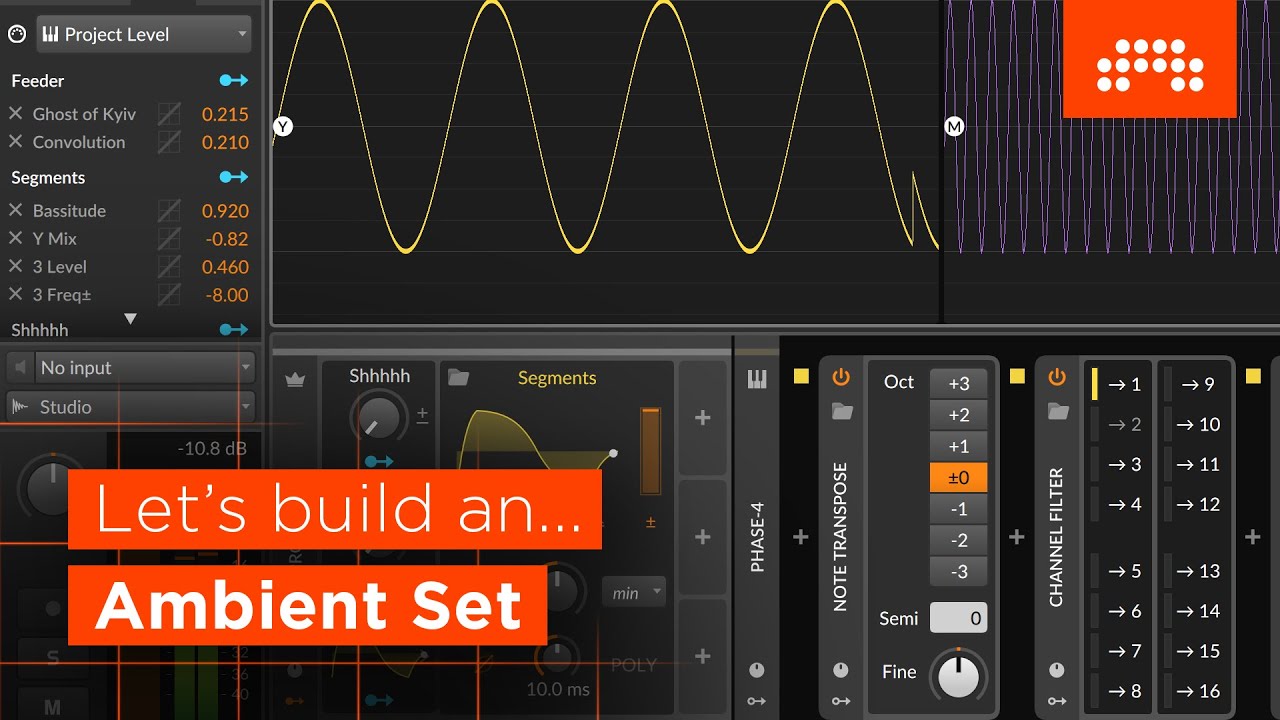The height and width of the screenshot is (720, 1280).
Task: Adjust the Fine tuning knob
Action: pos(958,675)
